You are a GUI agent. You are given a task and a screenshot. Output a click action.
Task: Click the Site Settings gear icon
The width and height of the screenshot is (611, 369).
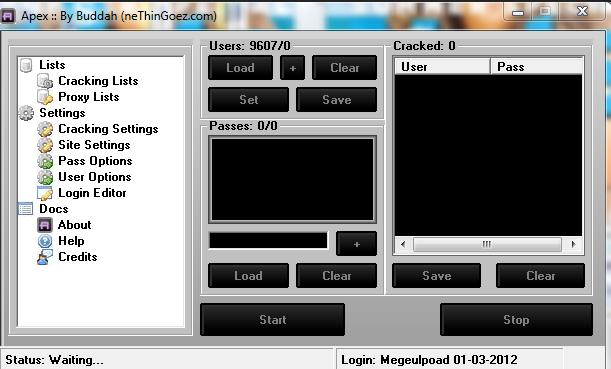[x=45, y=145]
